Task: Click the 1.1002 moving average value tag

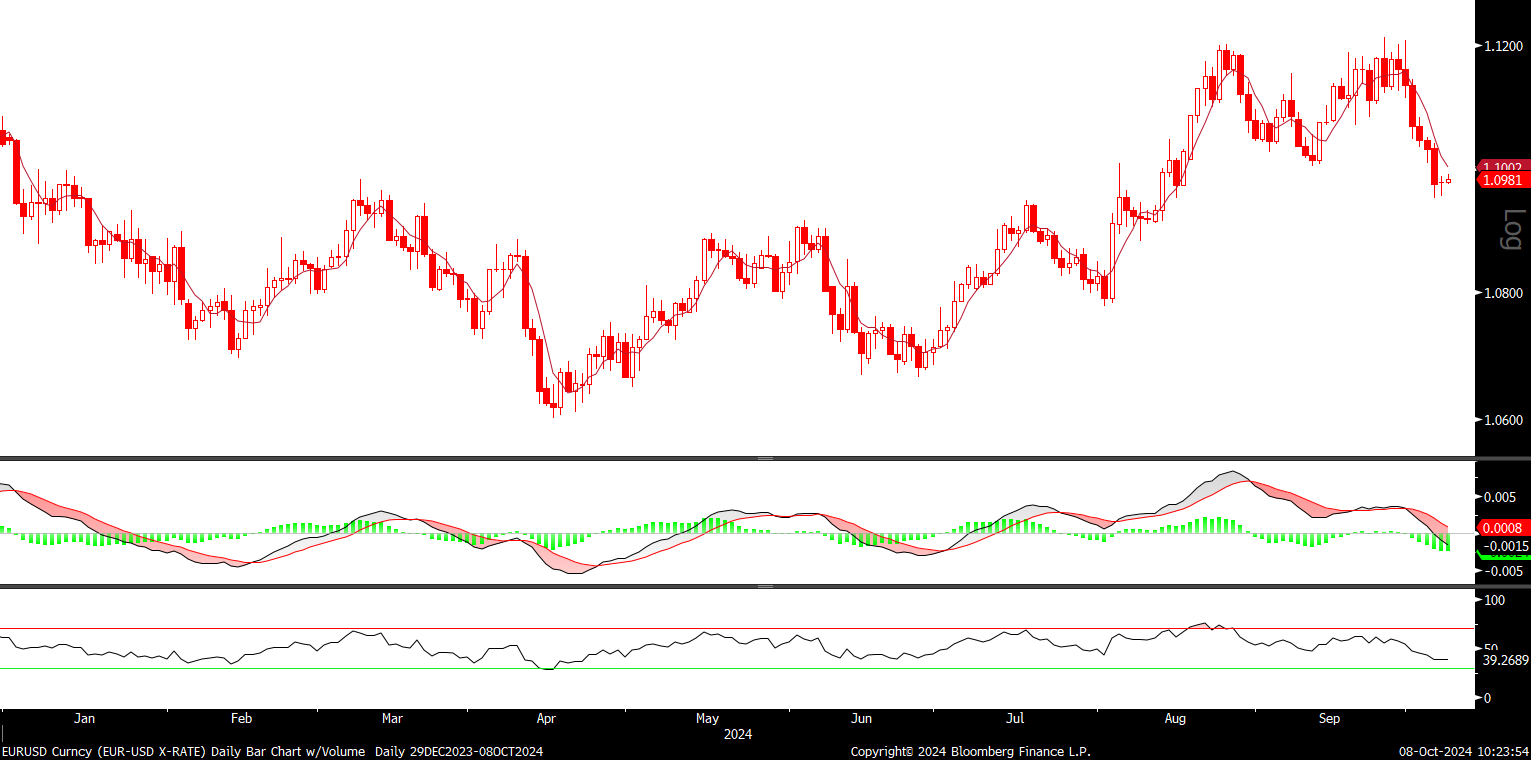Action: [x=1503, y=167]
